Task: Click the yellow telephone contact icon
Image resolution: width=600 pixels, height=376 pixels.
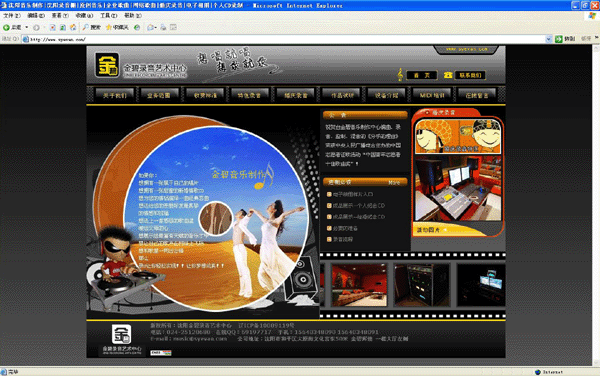Action: coord(448,75)
